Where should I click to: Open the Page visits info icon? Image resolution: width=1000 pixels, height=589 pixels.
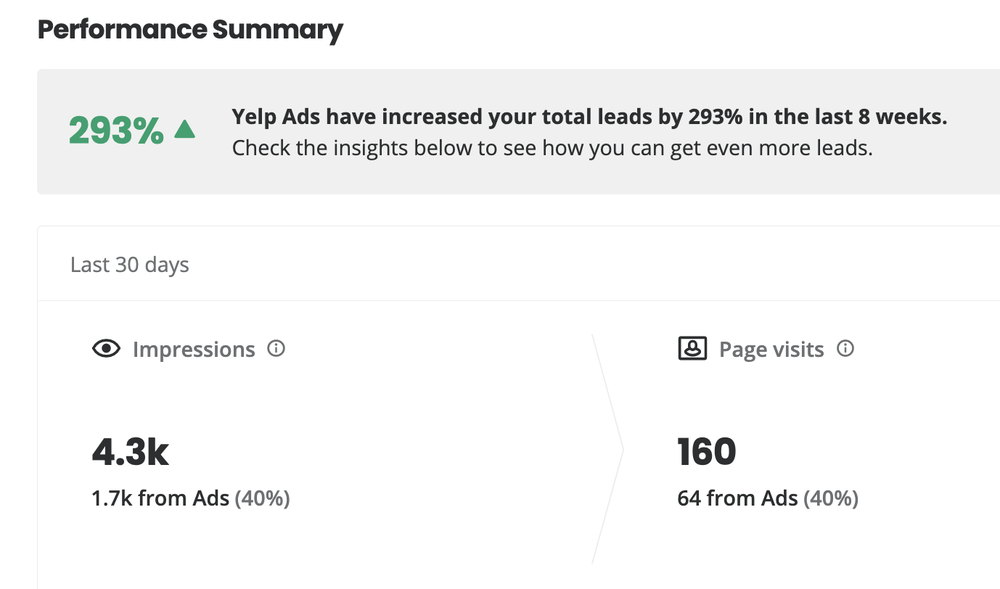[845, 349]
